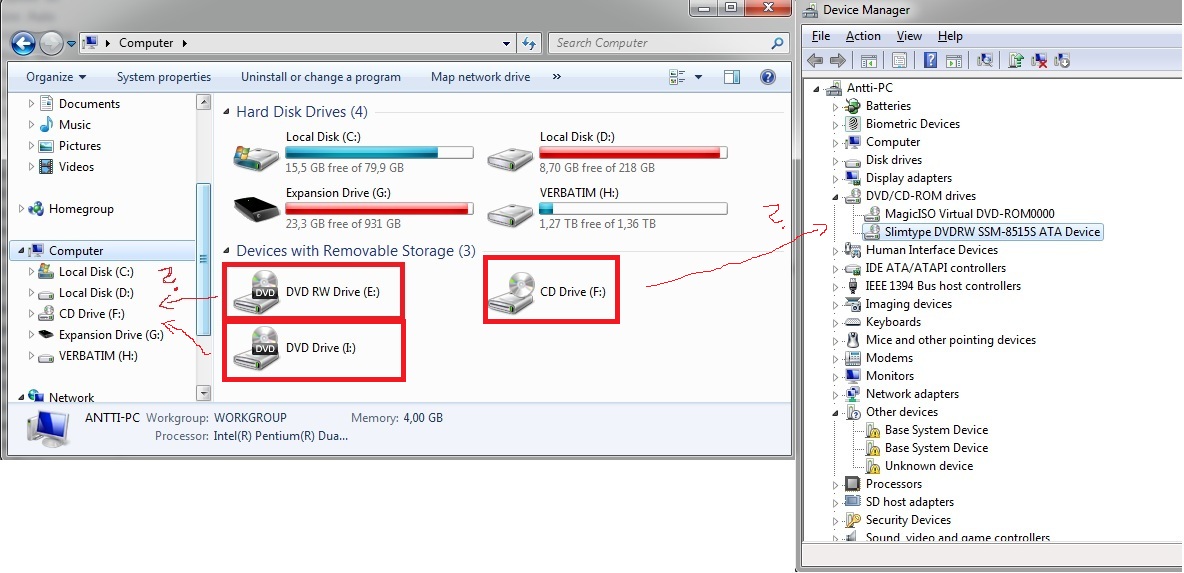
Task: Click the navigation pane scrollbar up arrow
Action: point(203,102)
